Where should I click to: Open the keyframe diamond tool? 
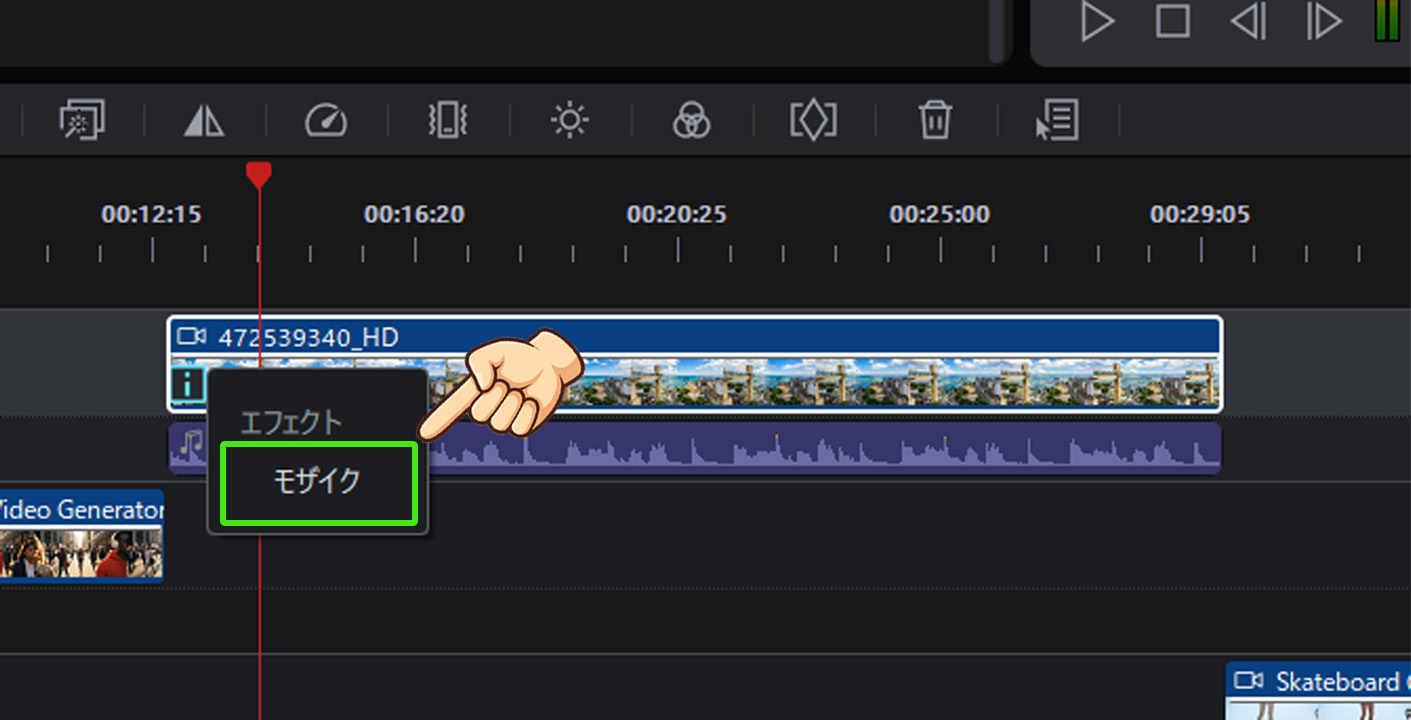tap(813, 121)
